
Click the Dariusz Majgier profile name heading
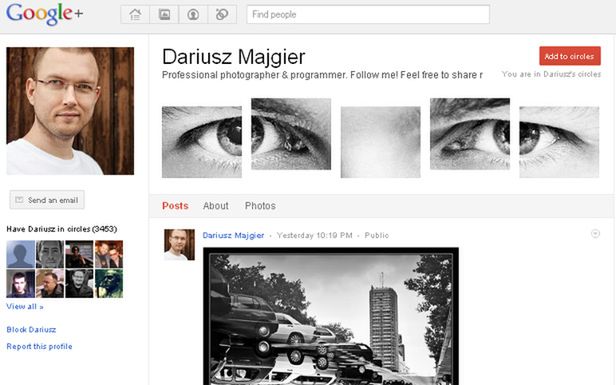tap(233, 57)
